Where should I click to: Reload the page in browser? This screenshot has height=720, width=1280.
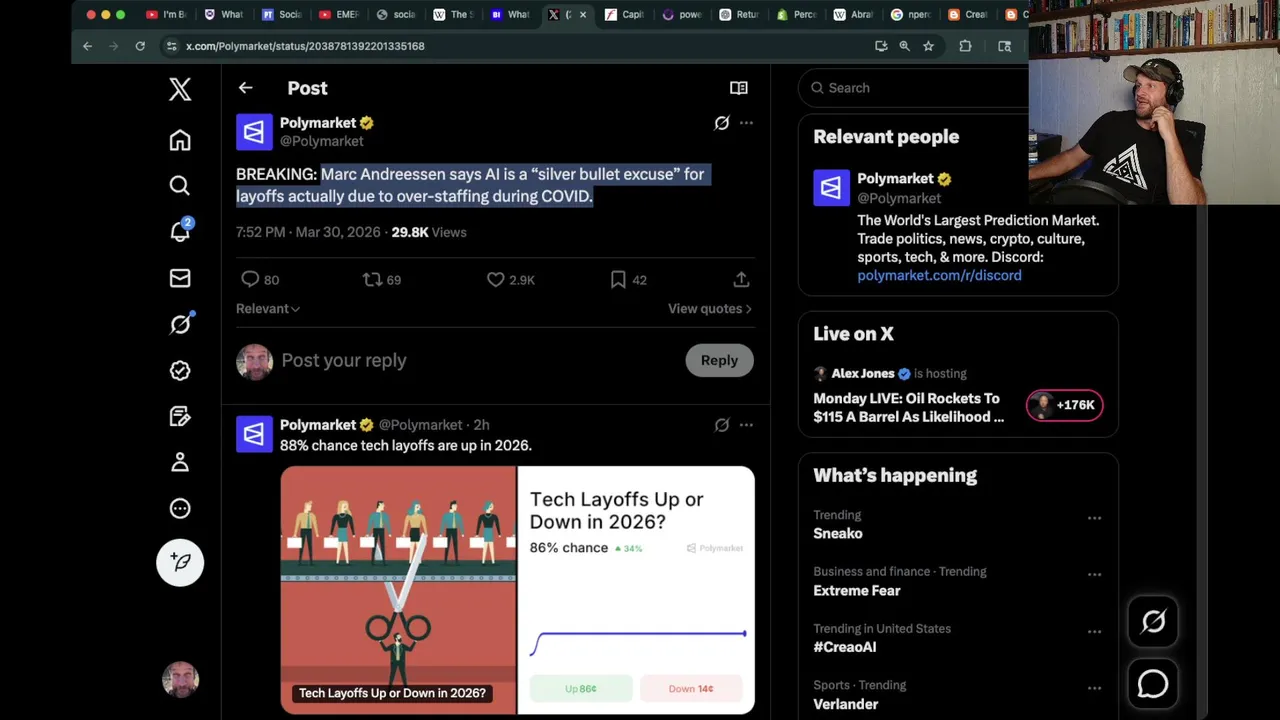[140, 46]
